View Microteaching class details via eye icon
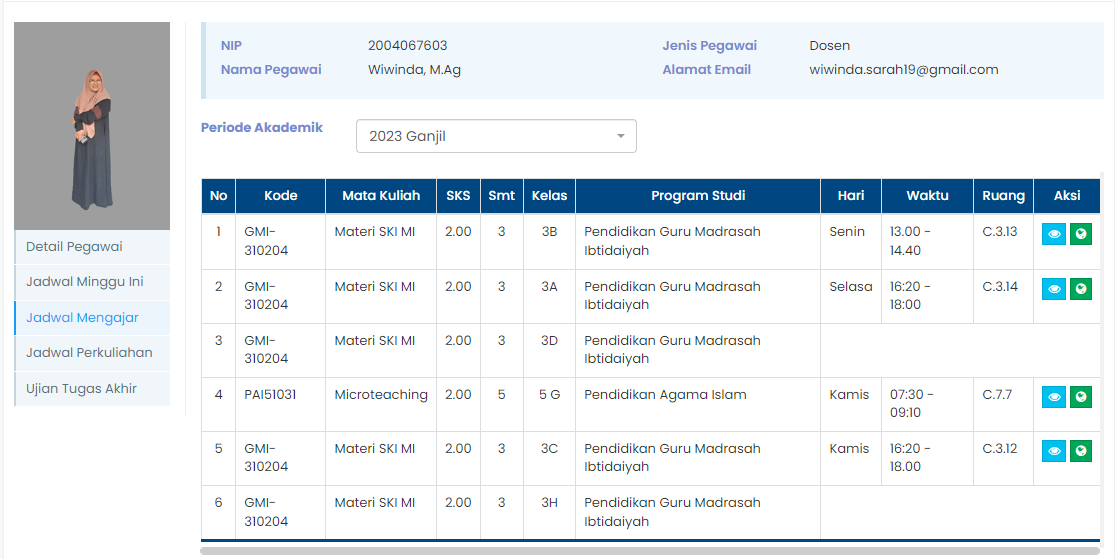The height and width of the screenshot is (559, 1115). (x=1054, y=397)
